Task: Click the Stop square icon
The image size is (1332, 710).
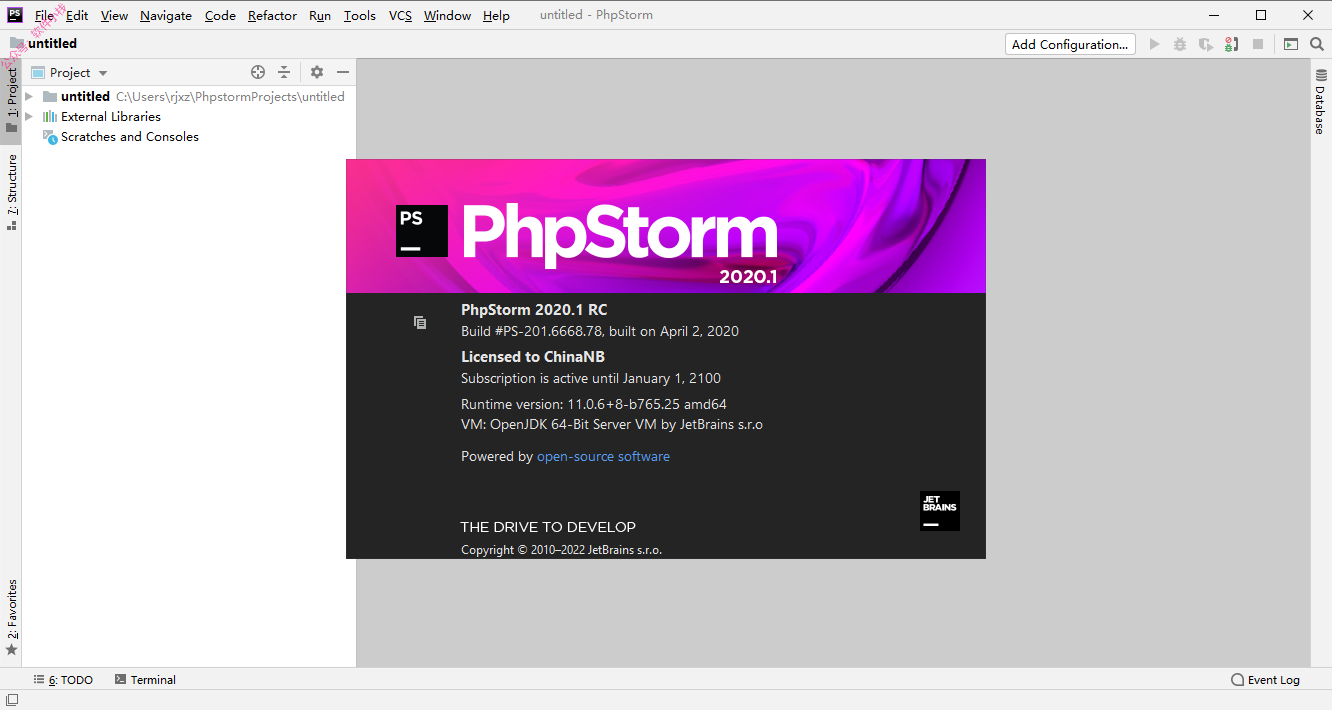Action: pyautogui.click(x=1258, y=44)
